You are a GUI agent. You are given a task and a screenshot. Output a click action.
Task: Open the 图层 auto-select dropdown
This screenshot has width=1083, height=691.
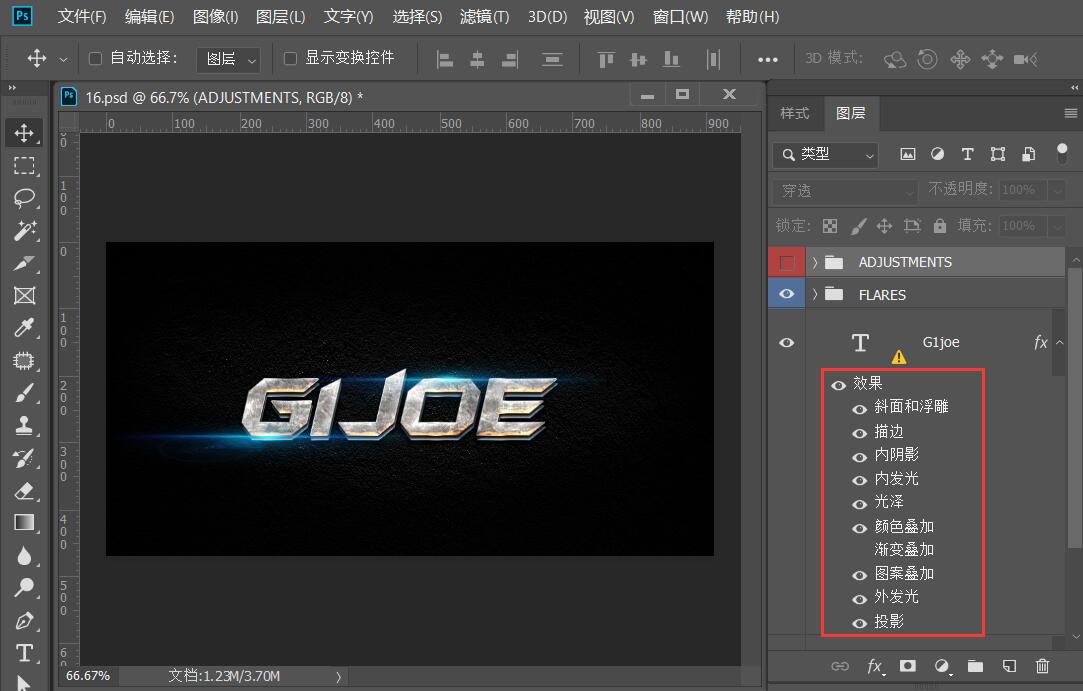(228, 59)
